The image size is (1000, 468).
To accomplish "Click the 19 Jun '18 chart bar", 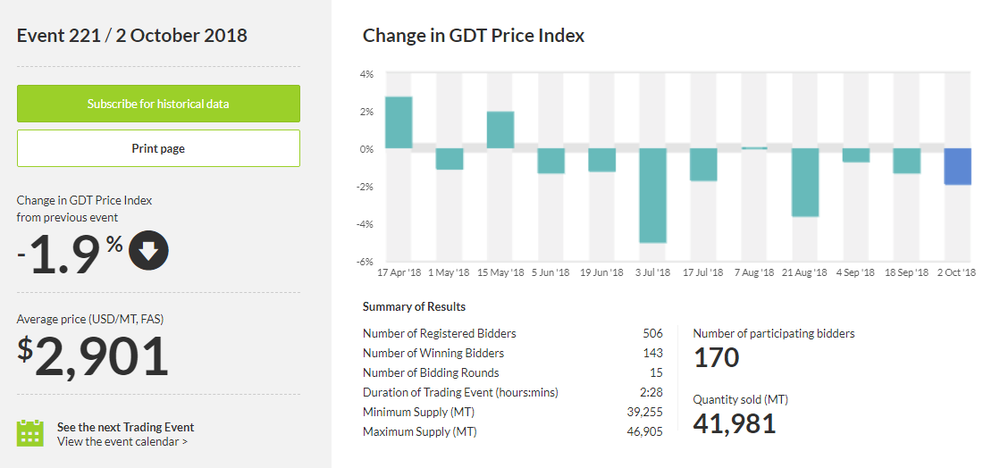I will pyautogui.click(x=602, y=160).
